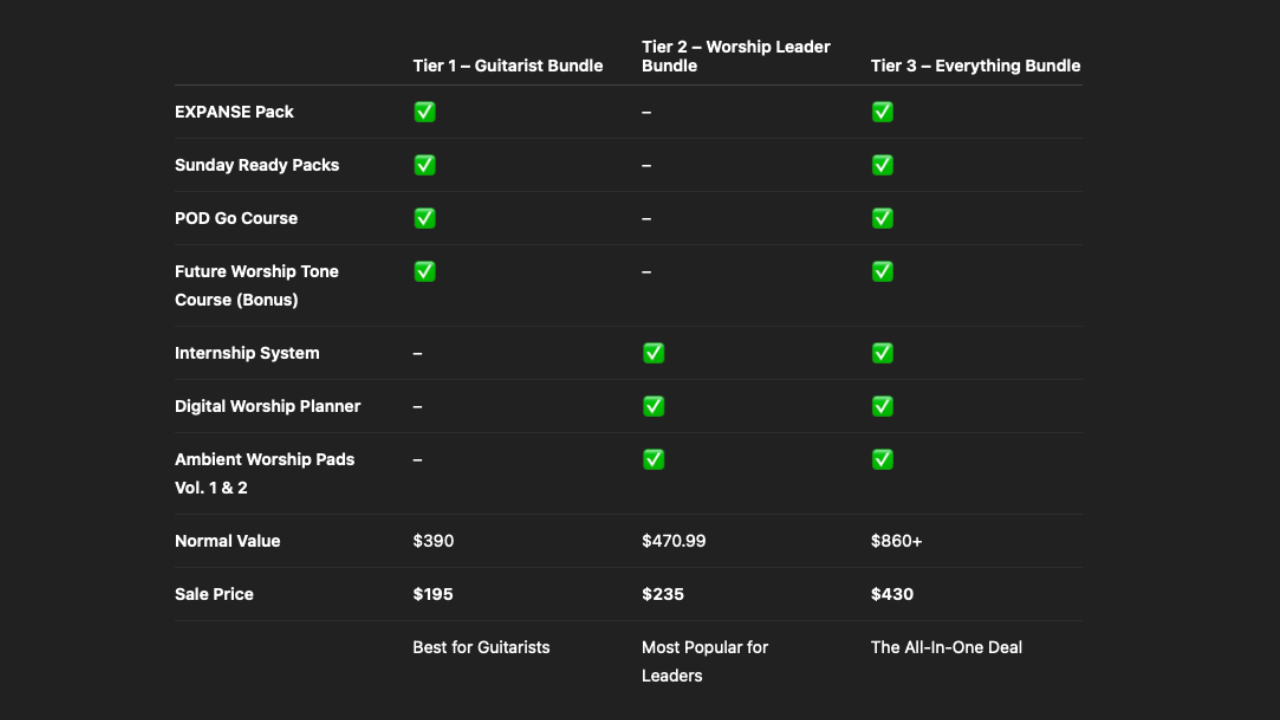This screenshot has height=720, width=1280.
Task: Click the Normal Value row label
Action: point(227,541)
